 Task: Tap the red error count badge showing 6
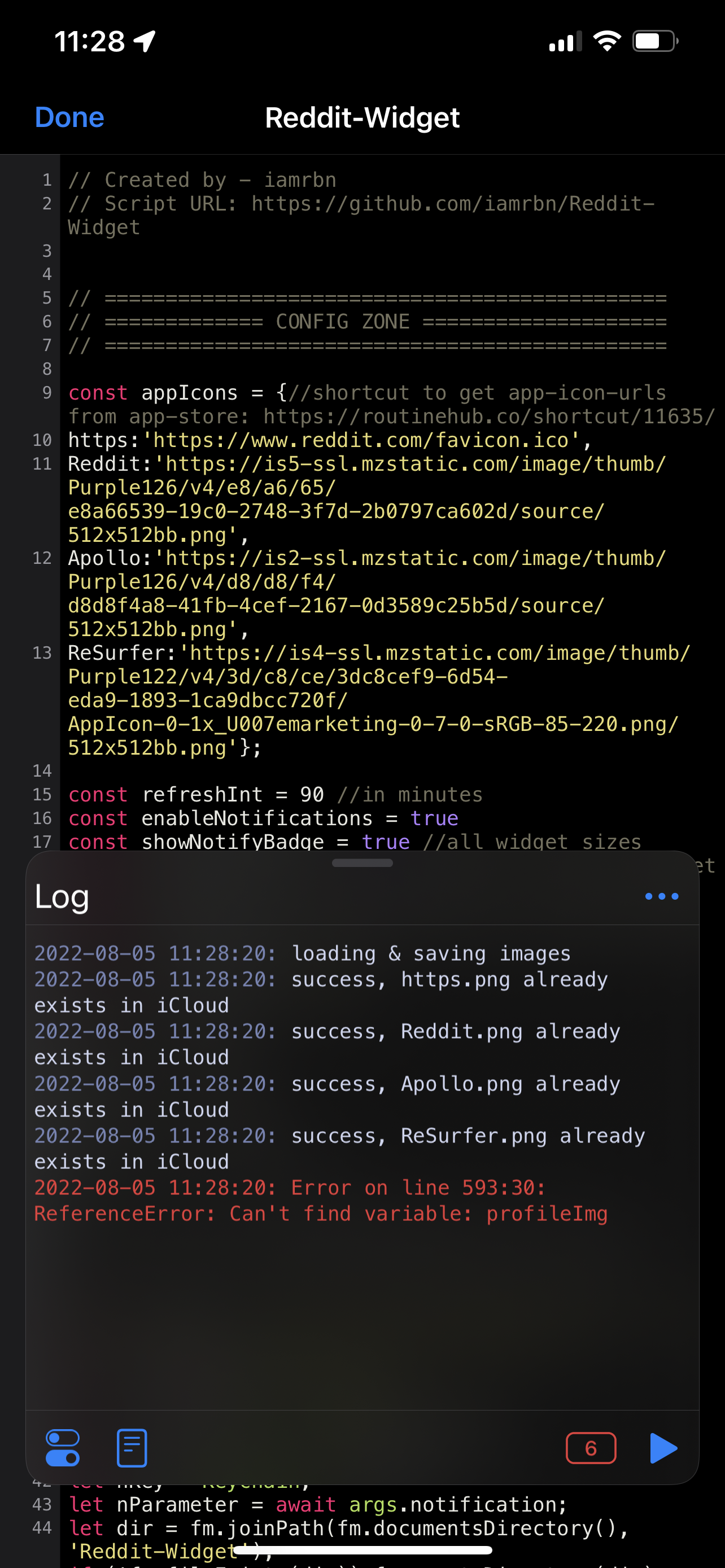(x=591, y=1448)
